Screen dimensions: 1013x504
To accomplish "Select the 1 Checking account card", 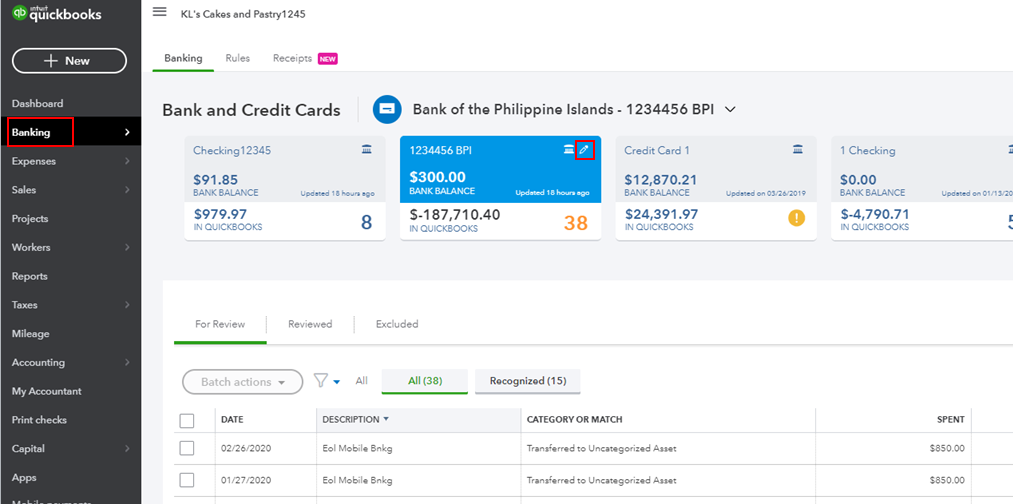I will click(x=922, y=188).
